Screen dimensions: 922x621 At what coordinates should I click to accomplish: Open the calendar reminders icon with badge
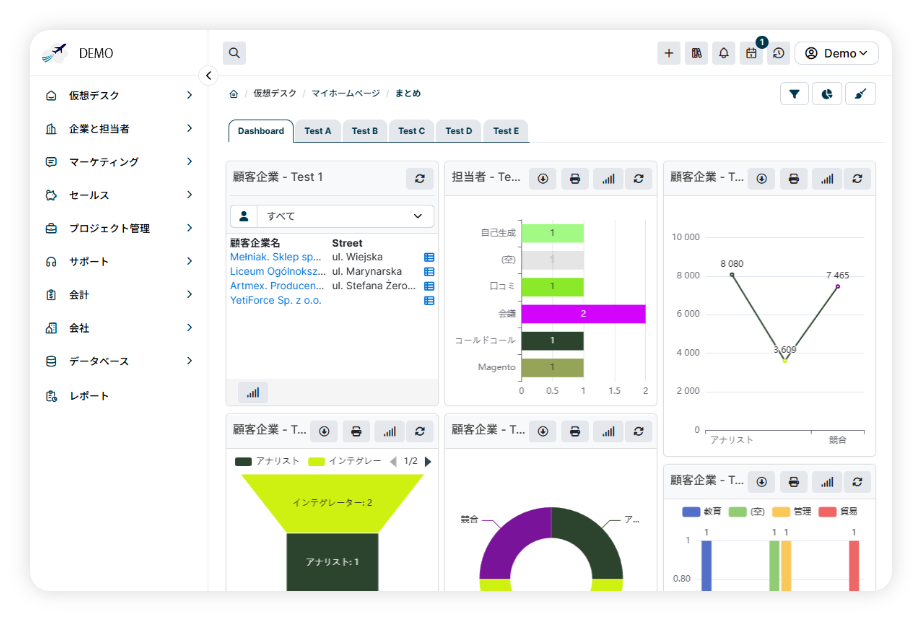coord(751,53)
